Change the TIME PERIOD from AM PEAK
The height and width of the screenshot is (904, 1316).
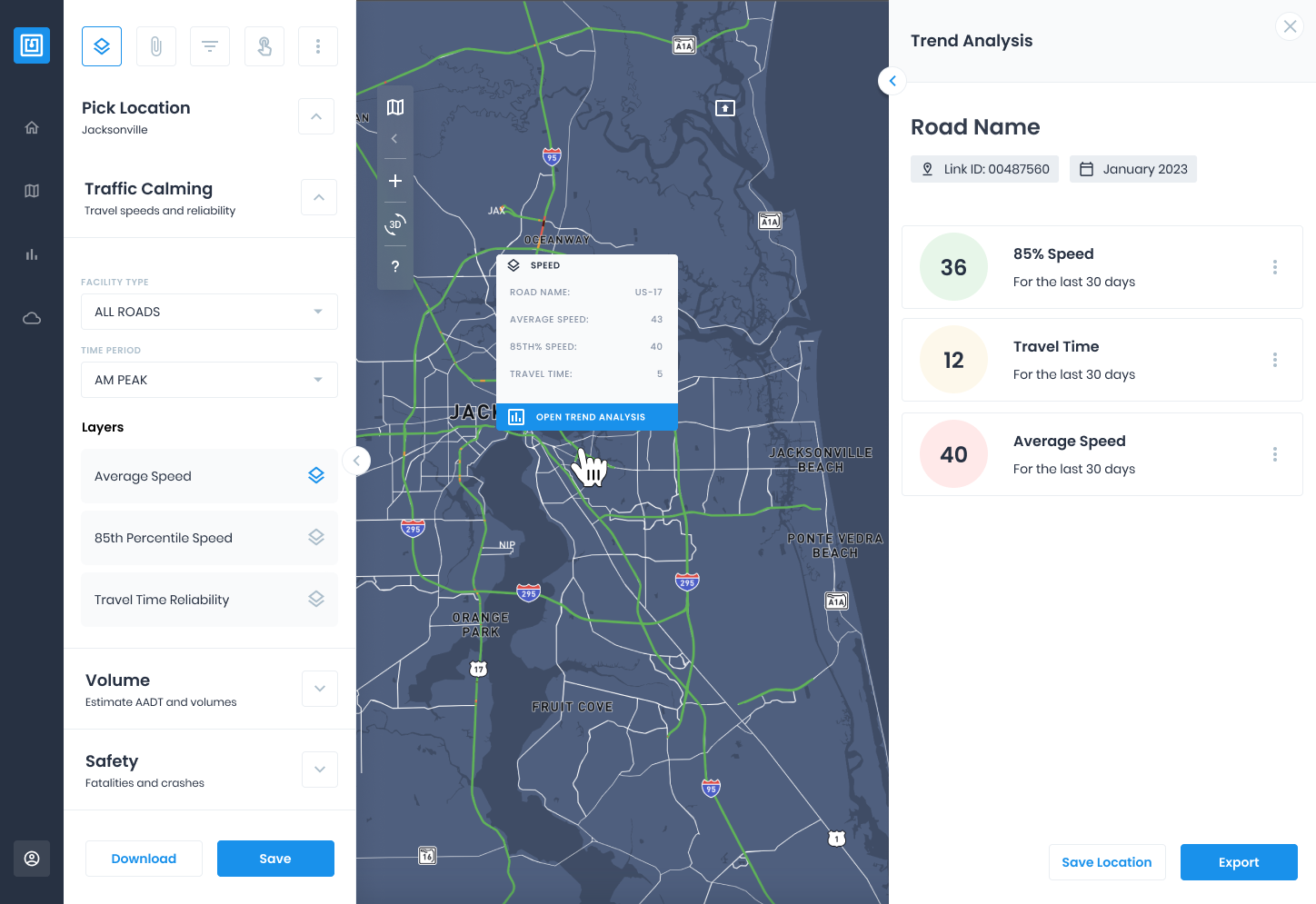(x=209, y=380)
